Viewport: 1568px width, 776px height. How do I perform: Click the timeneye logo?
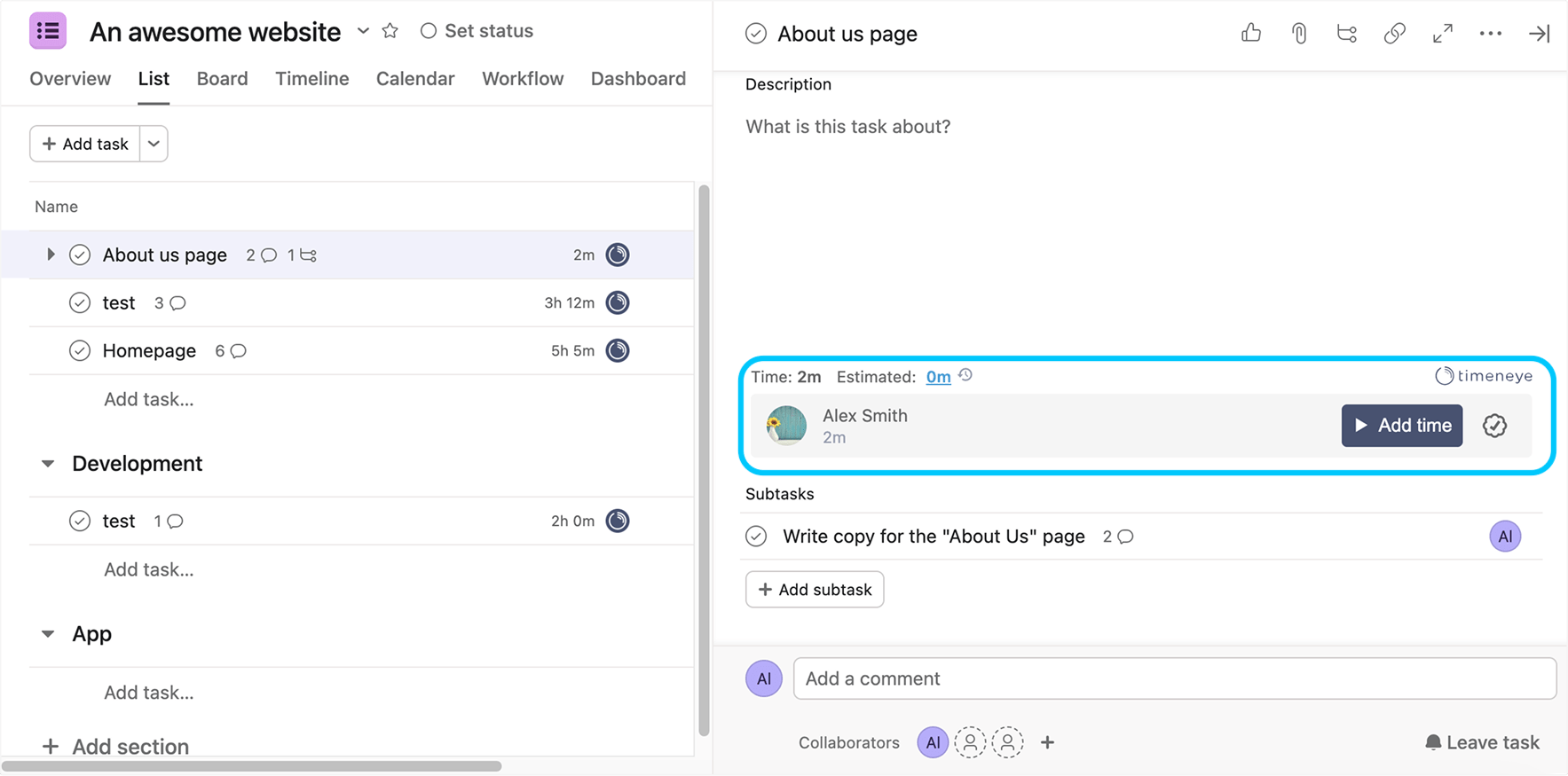[1484, 376]
